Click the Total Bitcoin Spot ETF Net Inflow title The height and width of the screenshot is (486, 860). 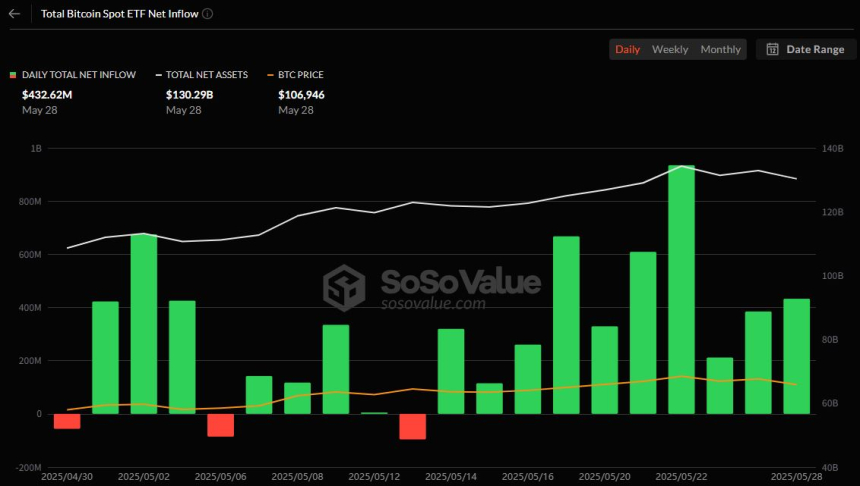[119, 15]
